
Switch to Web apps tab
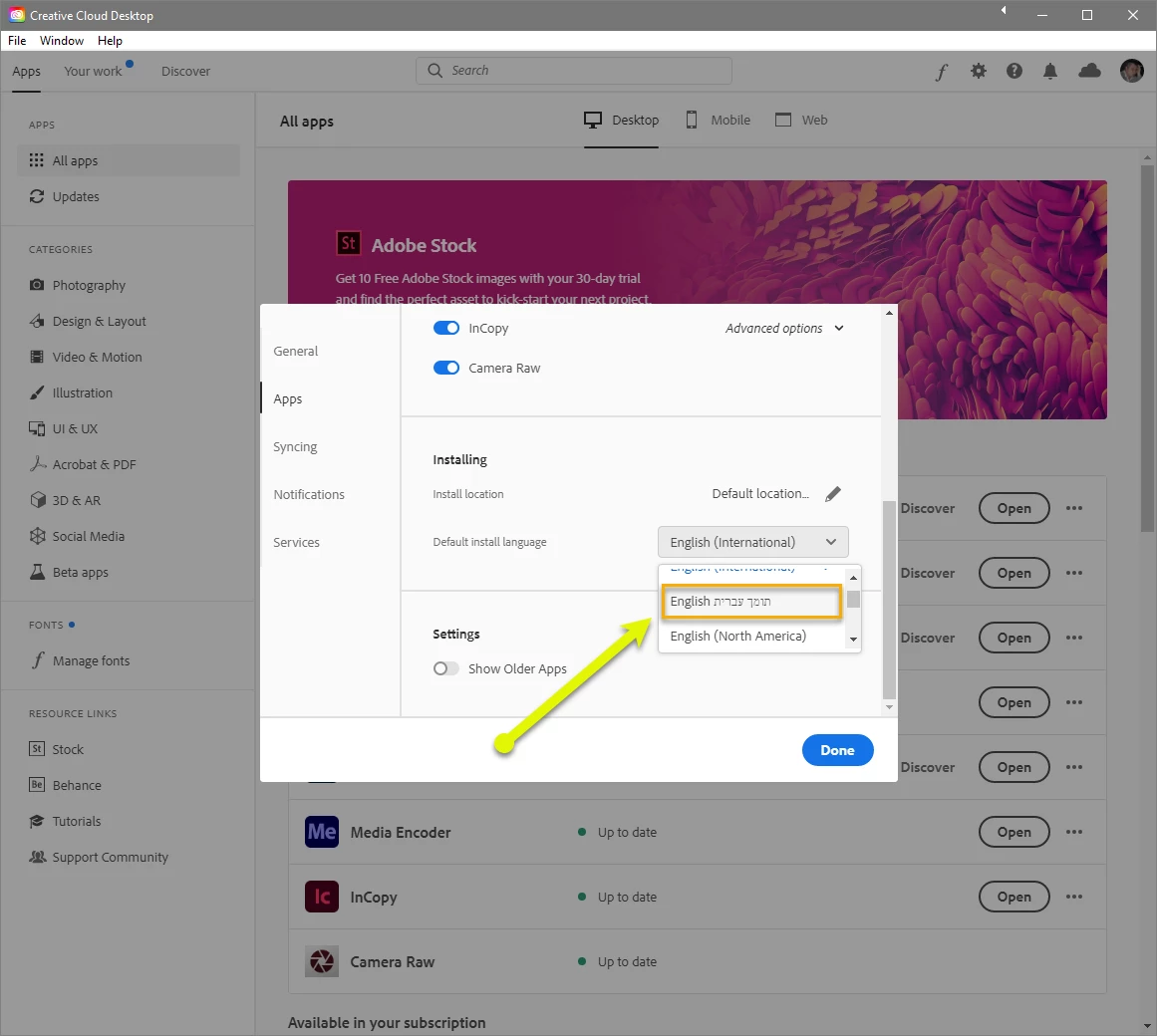[801, 121]
